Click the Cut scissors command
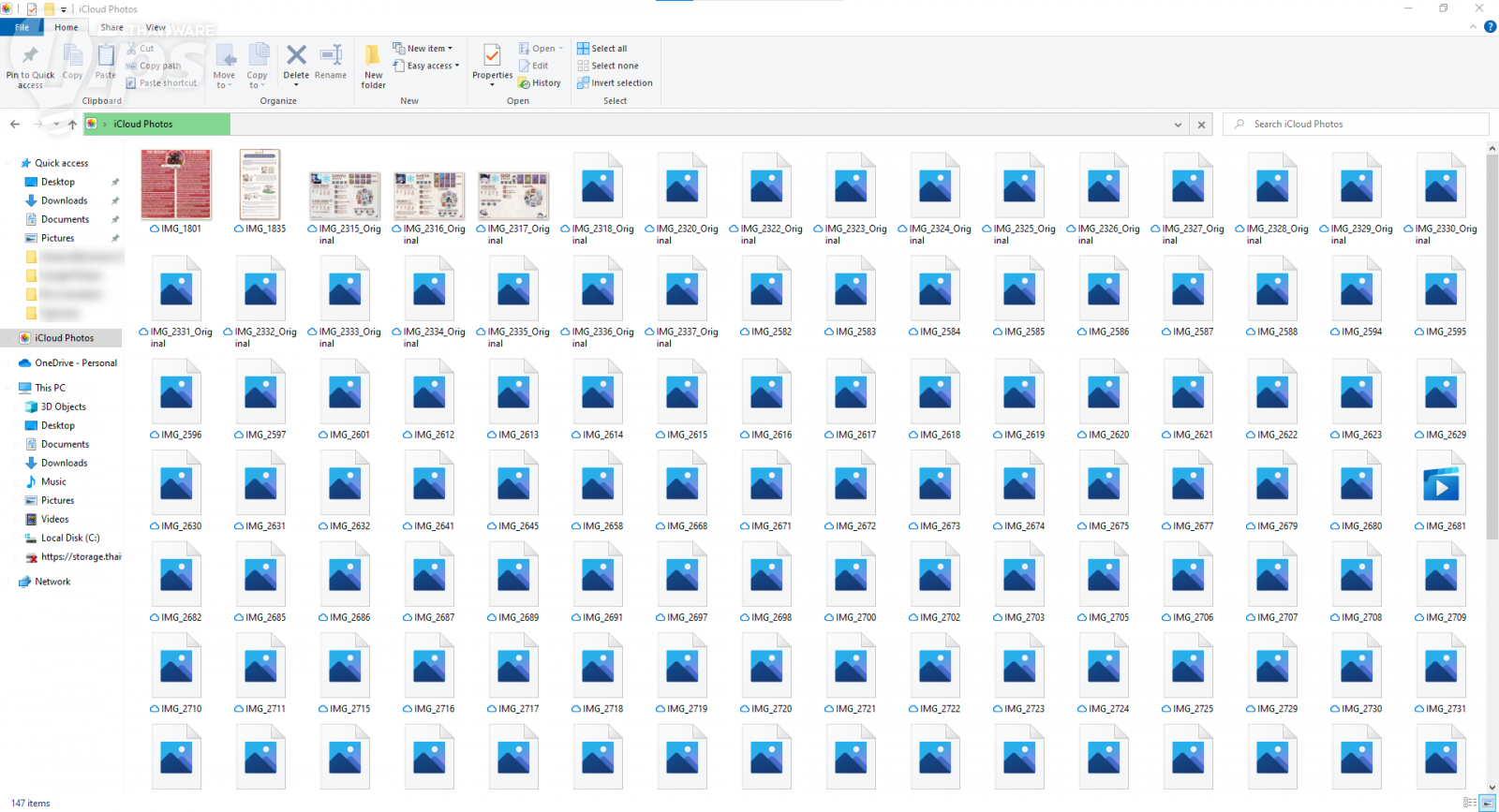The image size is (1499, 812). (x=140, y=49)
